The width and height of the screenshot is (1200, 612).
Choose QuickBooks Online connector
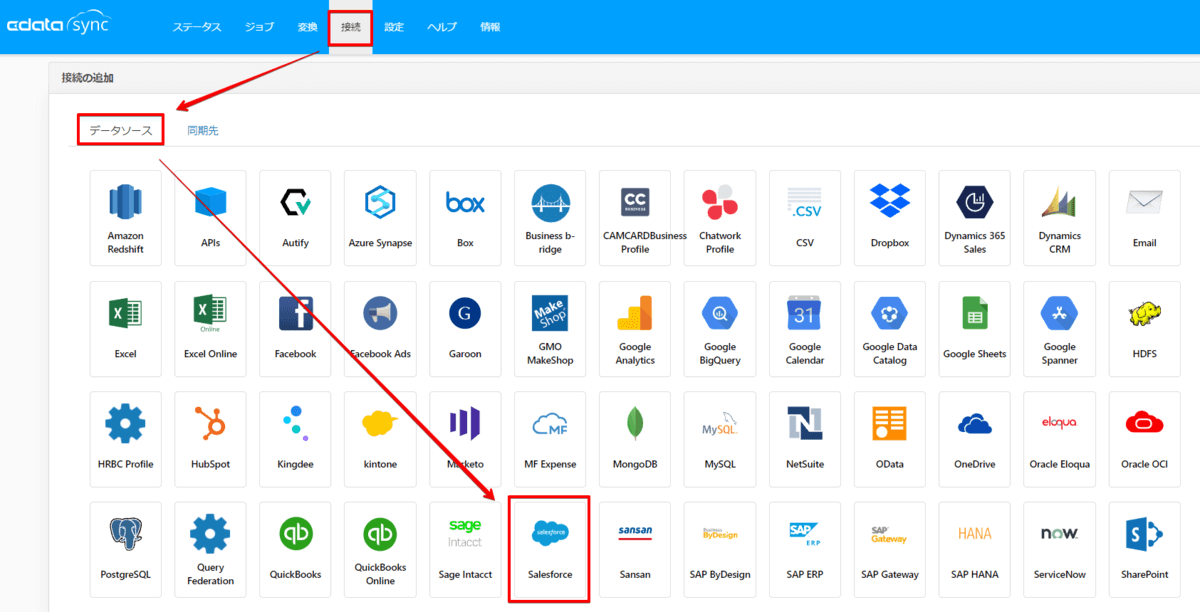point(381,550)
